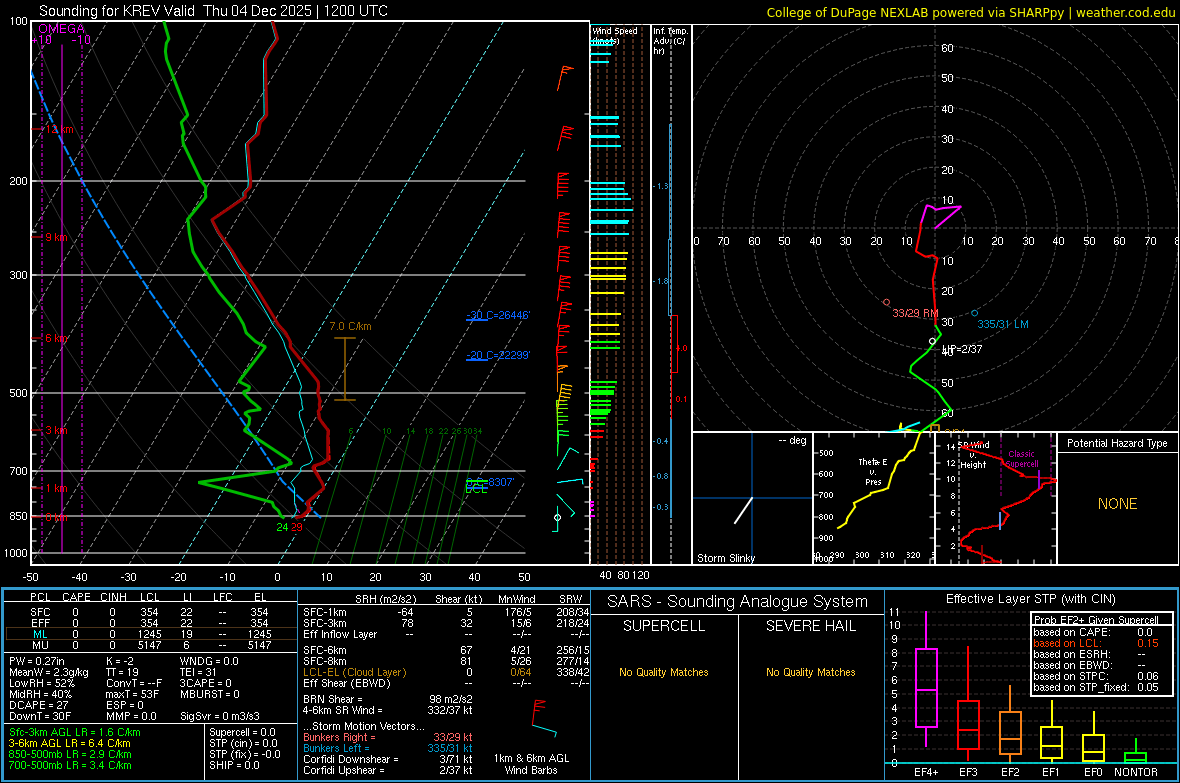Viewport: 1180px width, 783px height.
Task: Click the 850-500mb LR value
Action: [70, 754]
